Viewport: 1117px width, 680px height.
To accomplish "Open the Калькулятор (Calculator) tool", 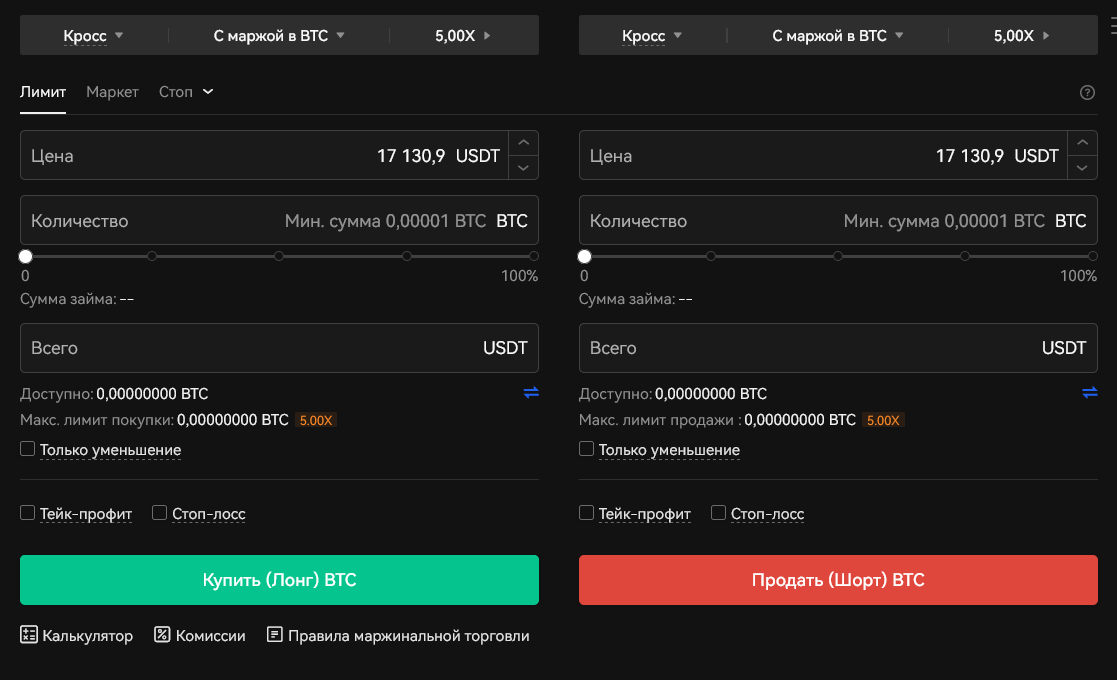I will (77, 635).
